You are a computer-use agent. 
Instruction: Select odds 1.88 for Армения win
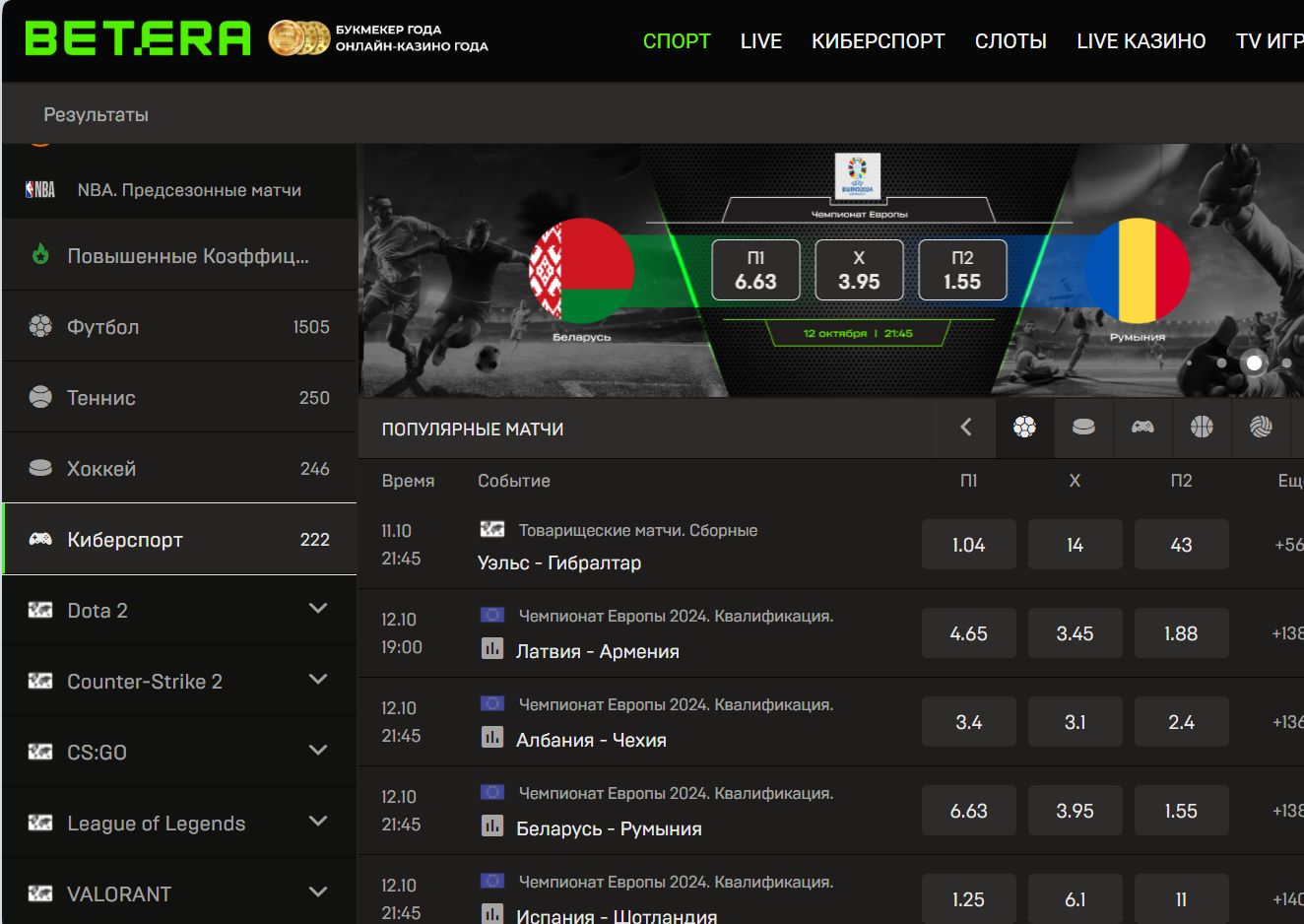[x=1182, y=633]
